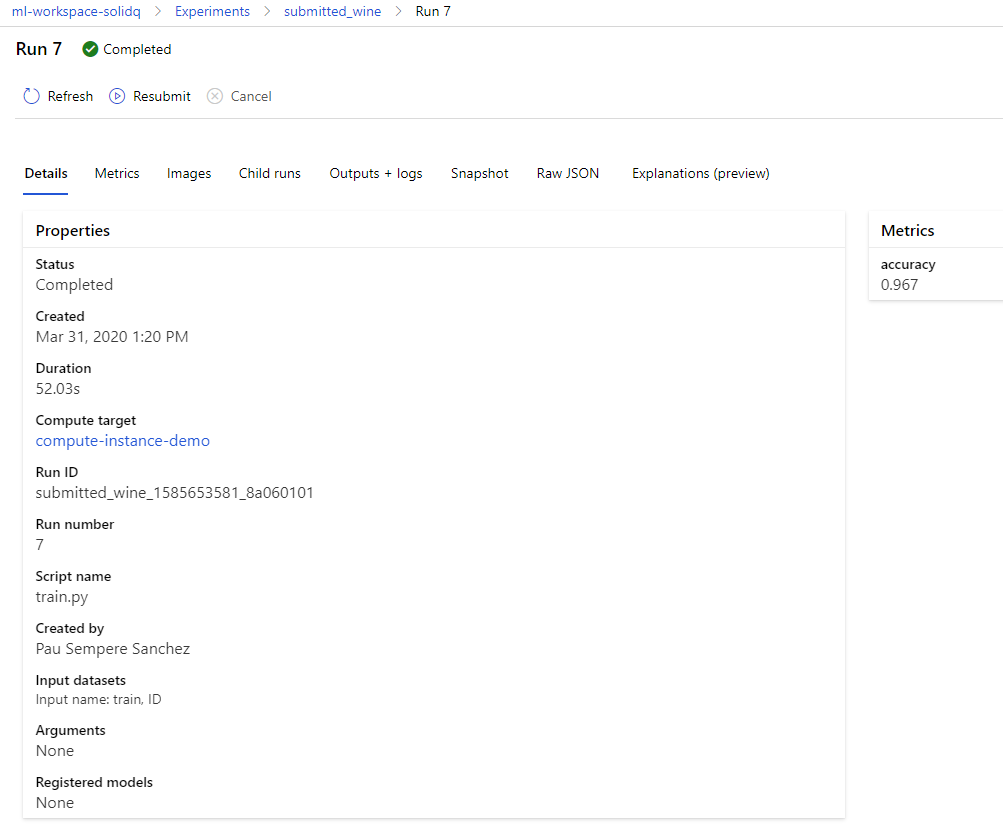The width and height of the screenshot is (1003, 839).
Task: Open the compute-instance-demo compute target link
Action: 122,440
